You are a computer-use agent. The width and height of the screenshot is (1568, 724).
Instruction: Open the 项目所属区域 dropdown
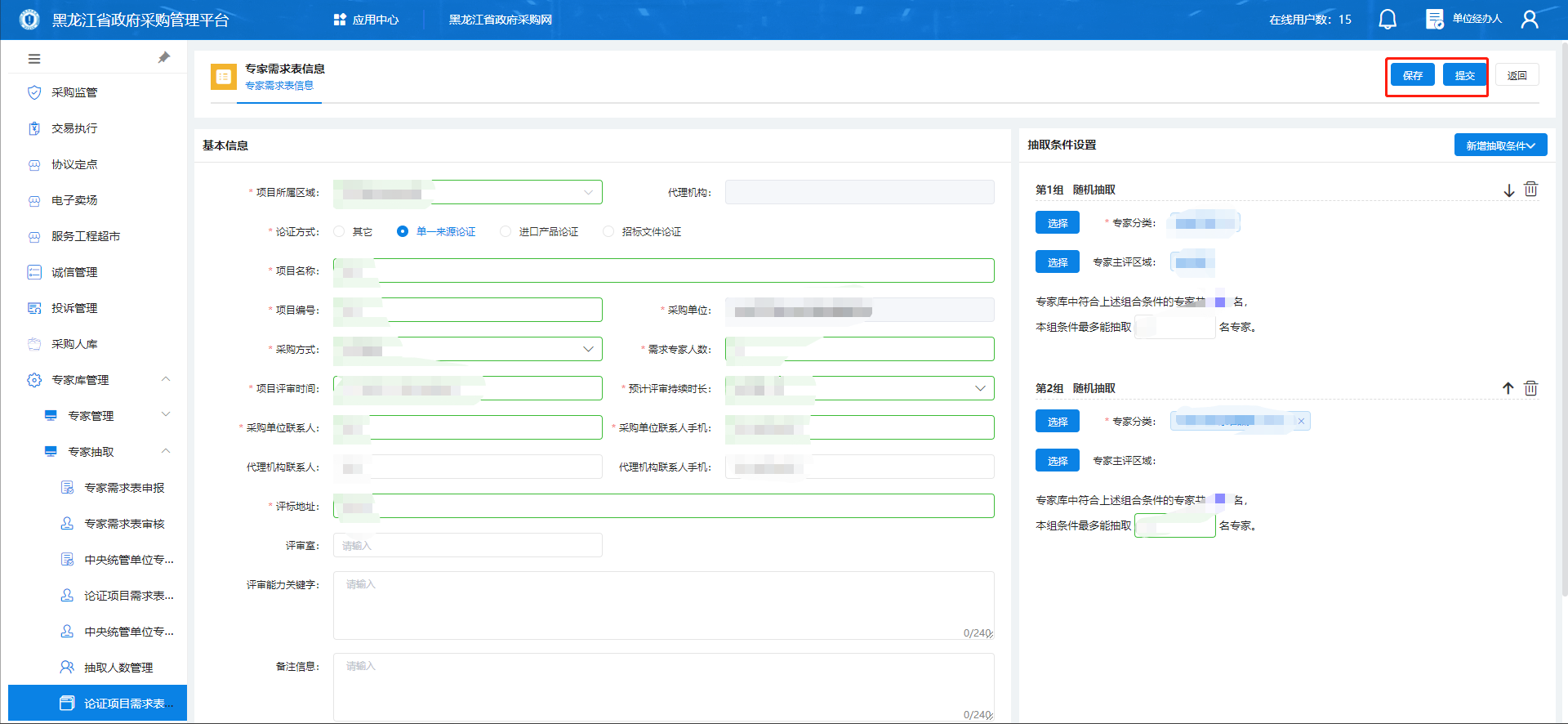click(x=468, y=192)
